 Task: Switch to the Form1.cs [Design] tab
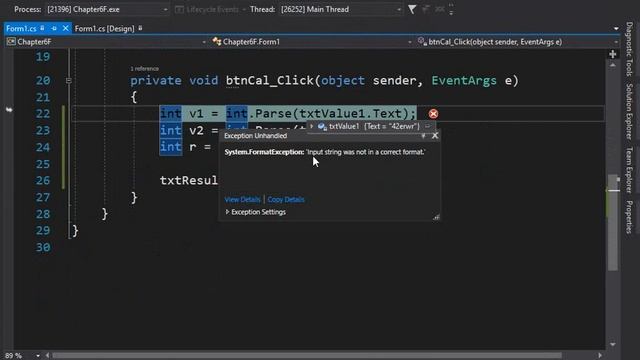click(x=104, y=29)
